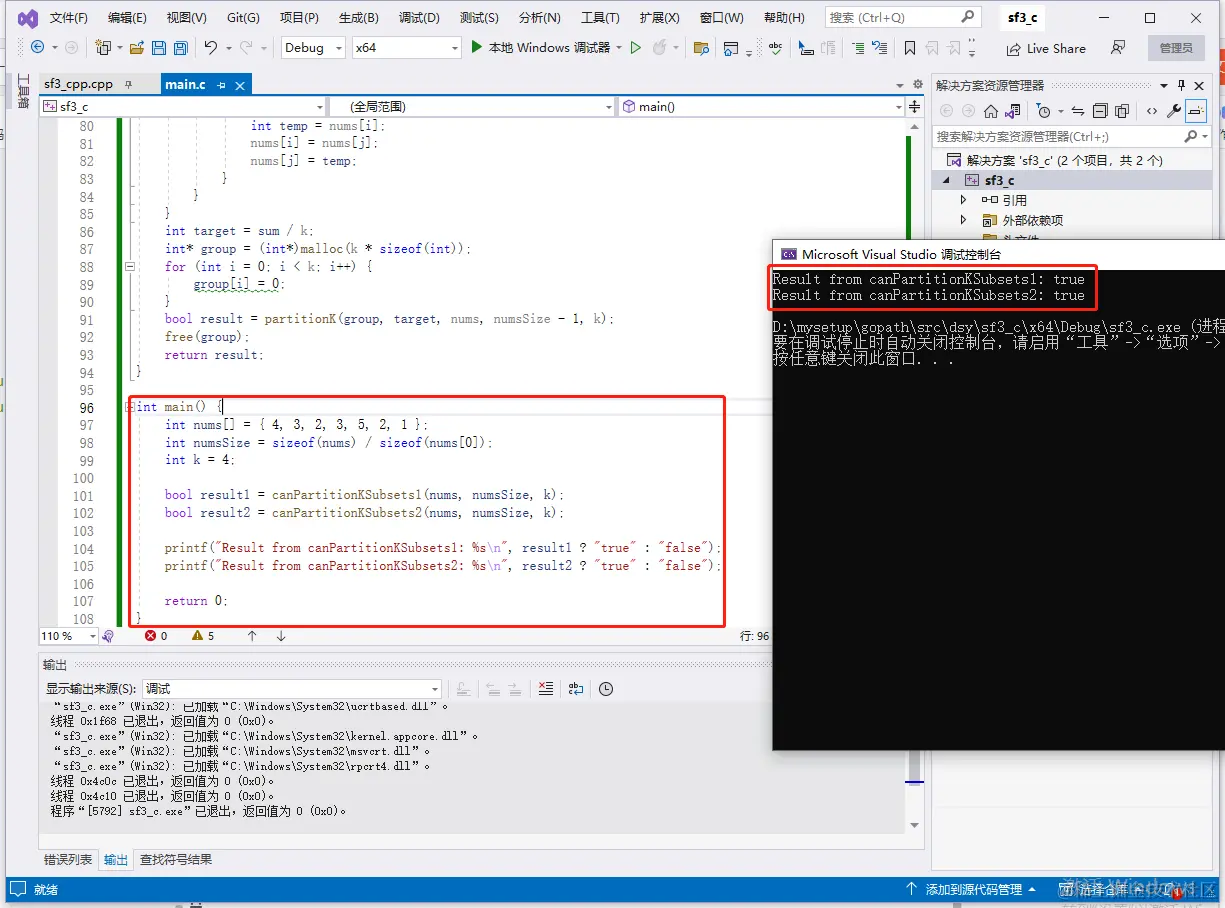Select the solution 'sf3_c' root node

(x=1064, y=160)
